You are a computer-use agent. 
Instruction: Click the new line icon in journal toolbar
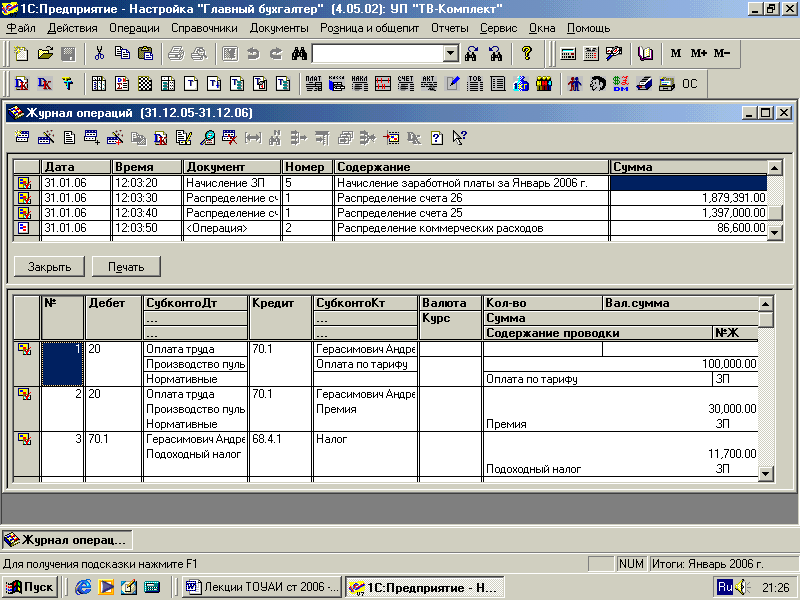(22, 137)
